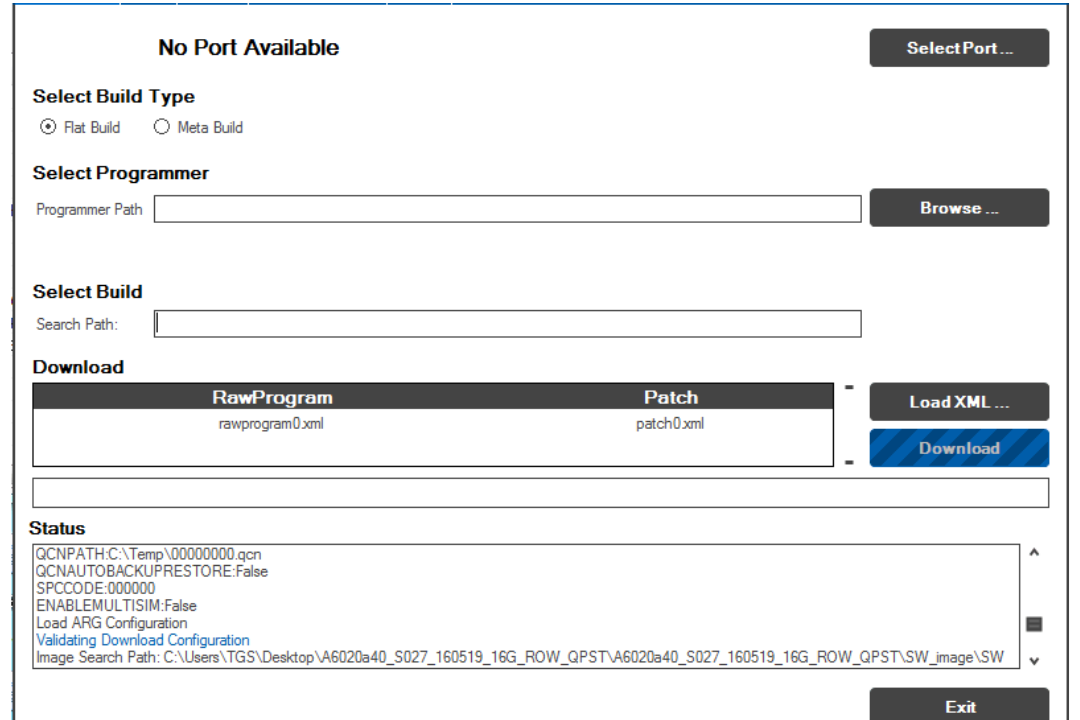
Task: Click inside the Search Path field
Action: [x=508, y=324]
